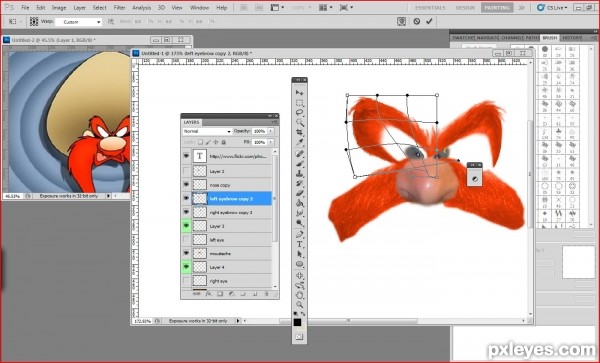Select the Brush tool in the toolbox
This screenshot has width=600, height=363.
coord(299,164)
